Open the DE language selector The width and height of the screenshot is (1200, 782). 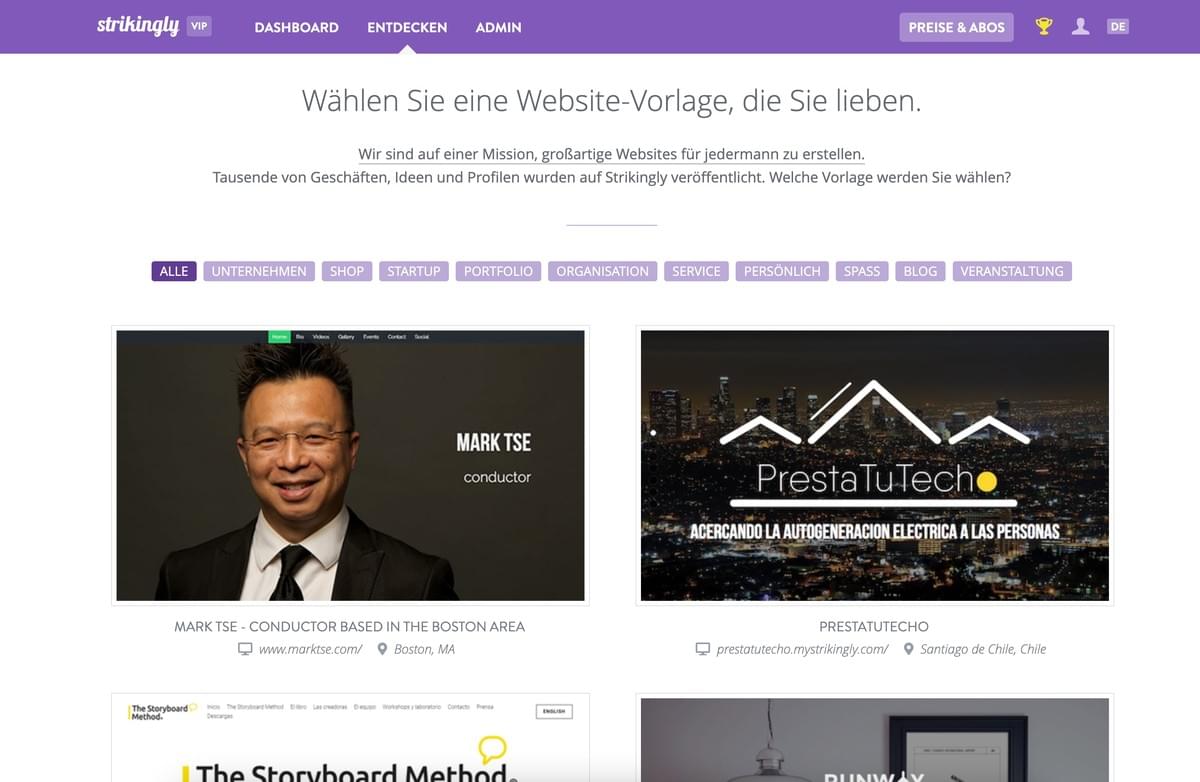(1118, 27)
